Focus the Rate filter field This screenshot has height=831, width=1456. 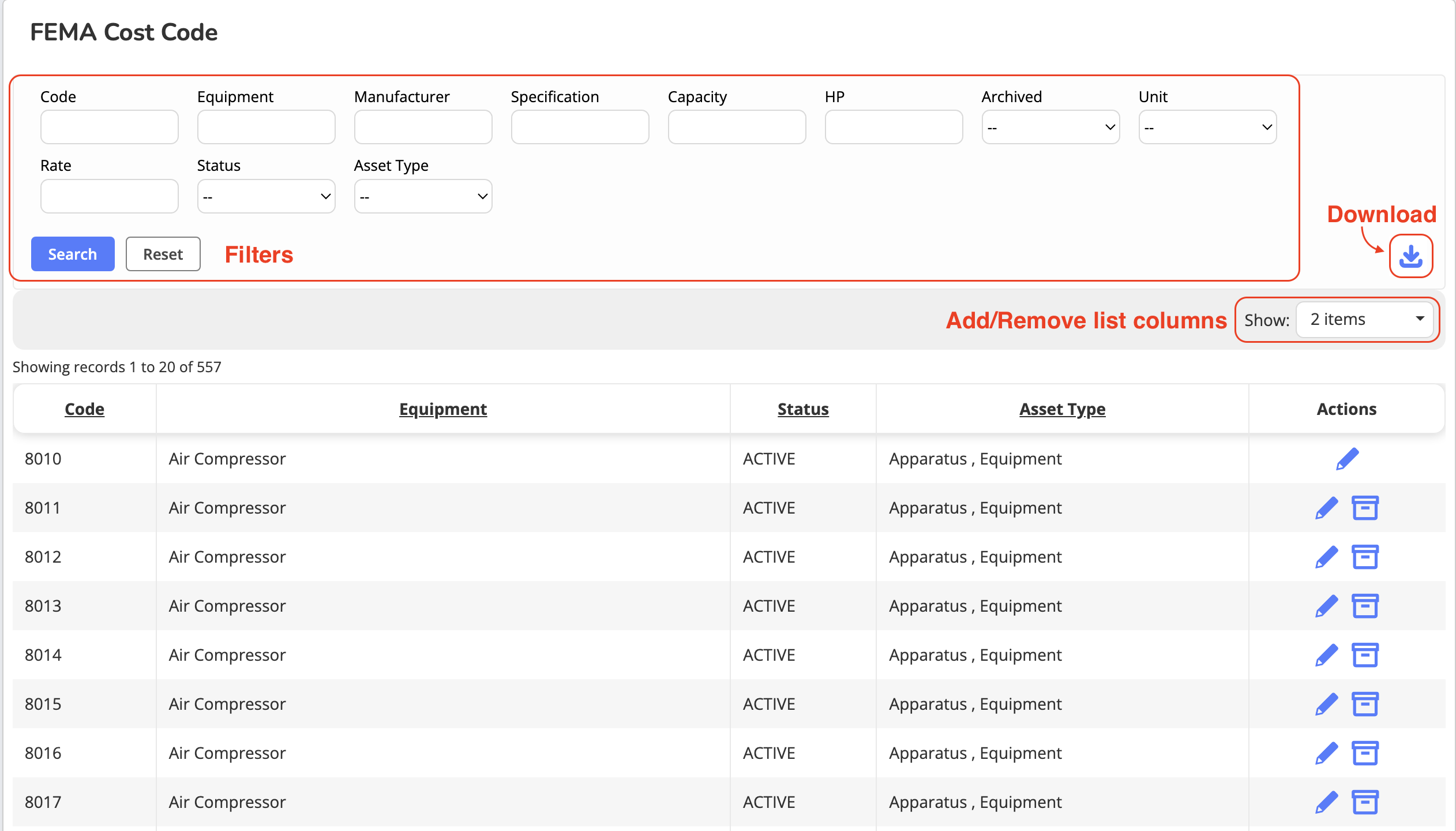tap(109, 196)
